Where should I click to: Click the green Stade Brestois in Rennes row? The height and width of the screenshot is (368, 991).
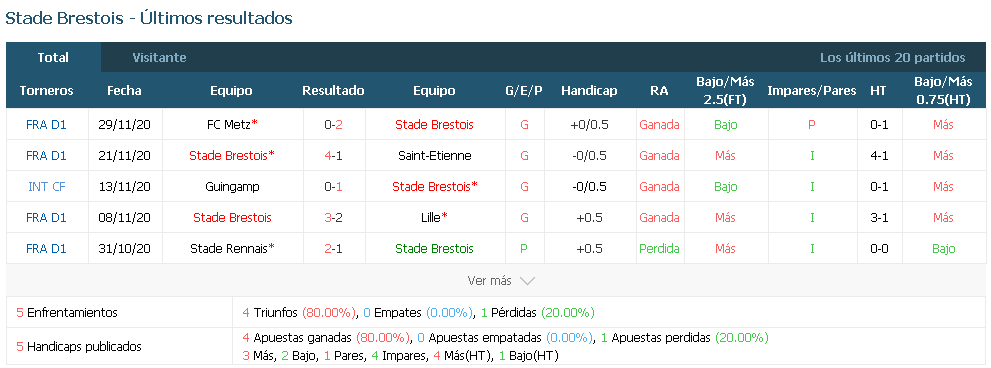click(x=434, y=249)
